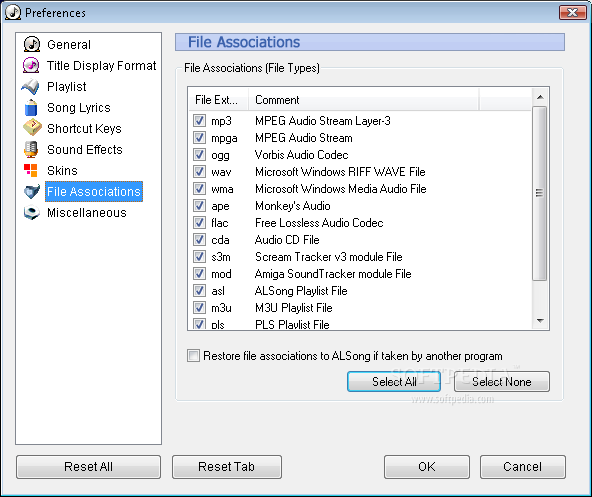Screen dimensions: 592x497
Task: Click the list scrollbar down arrow
Action: [x=540, y=321]
